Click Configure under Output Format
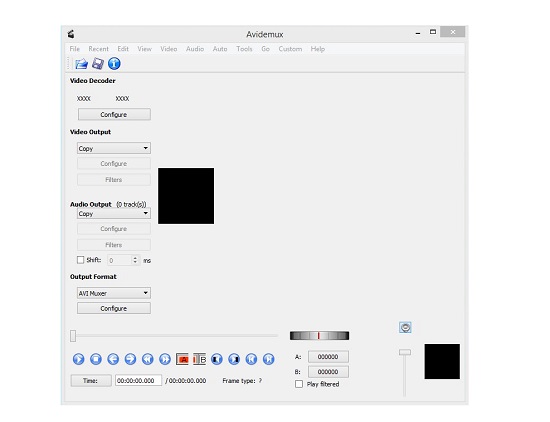 click(114, 308)
